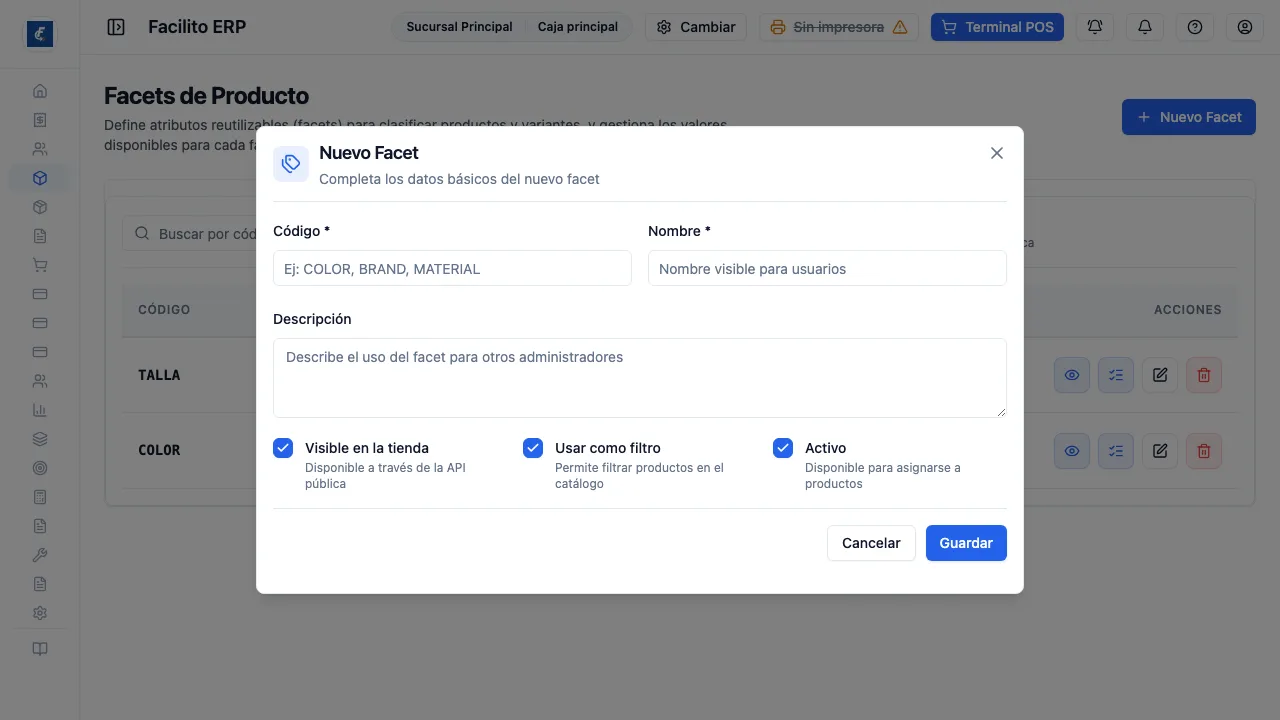Click the red trash icon in the COLOR row
This screenshot has height=720, width=1280.
click(x=1204, y=451)
